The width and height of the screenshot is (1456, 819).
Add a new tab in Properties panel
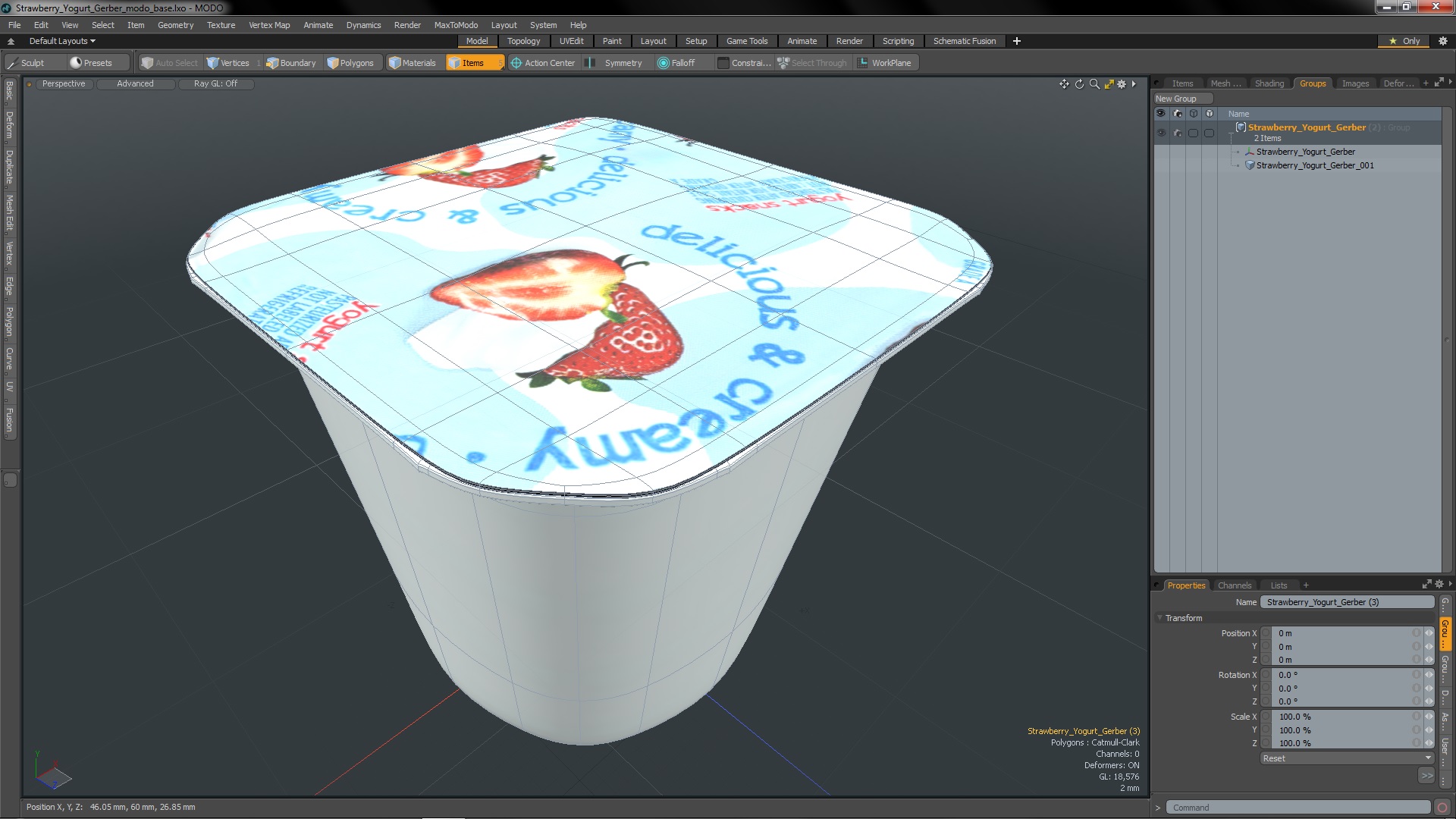(1306, 585)
